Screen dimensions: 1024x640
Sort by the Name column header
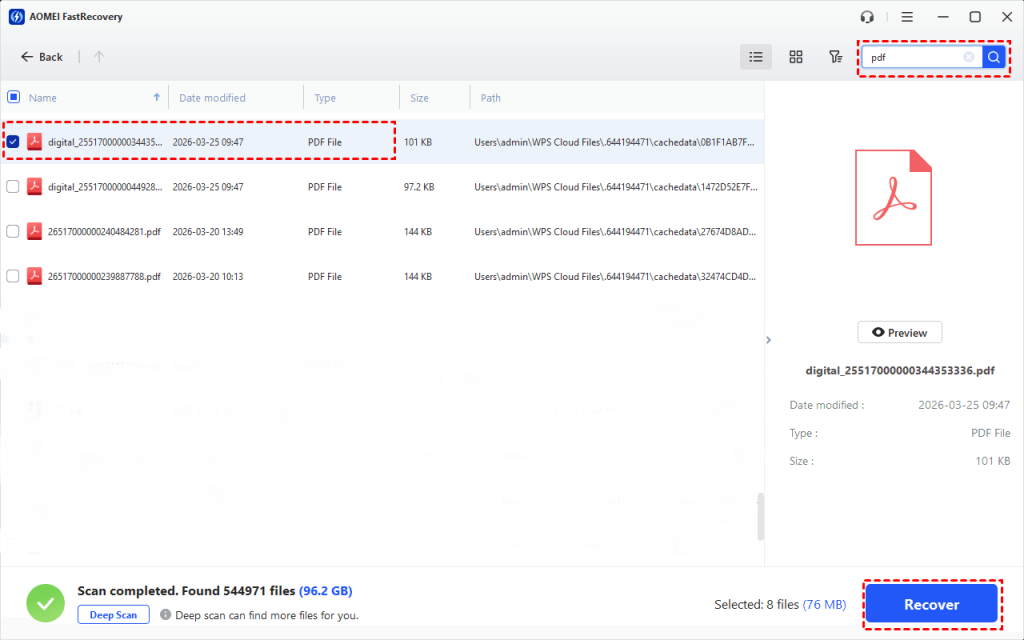pos(42,98)
